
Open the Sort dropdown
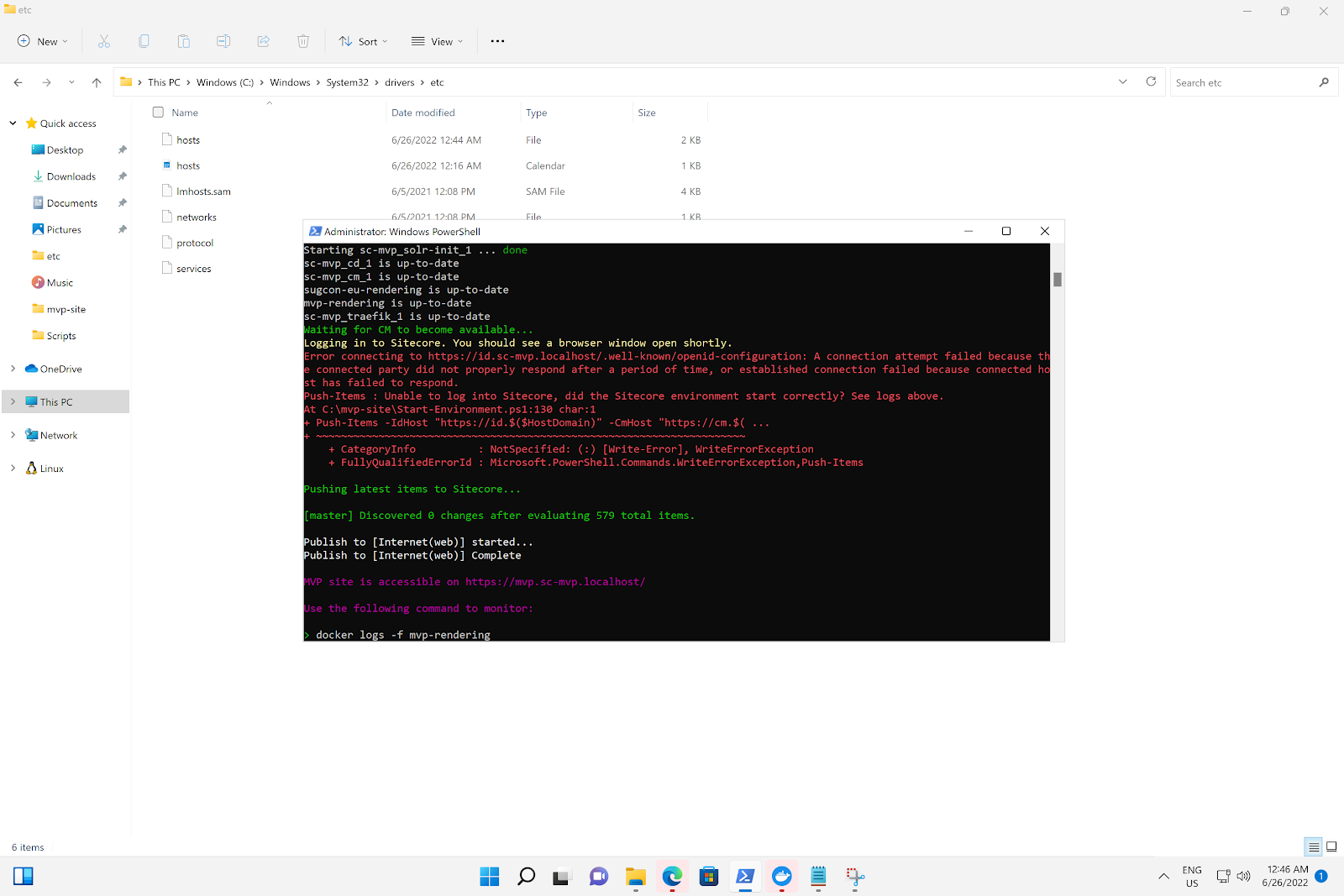point(363,41)
